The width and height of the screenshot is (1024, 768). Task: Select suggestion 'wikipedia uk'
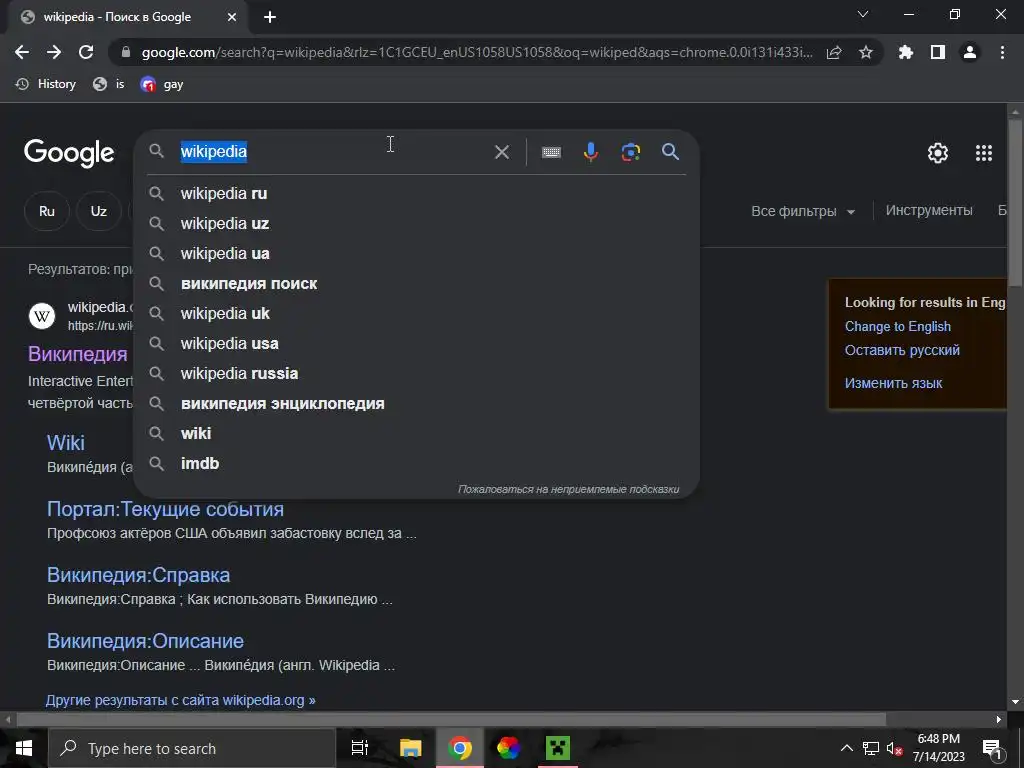(417, 313)
